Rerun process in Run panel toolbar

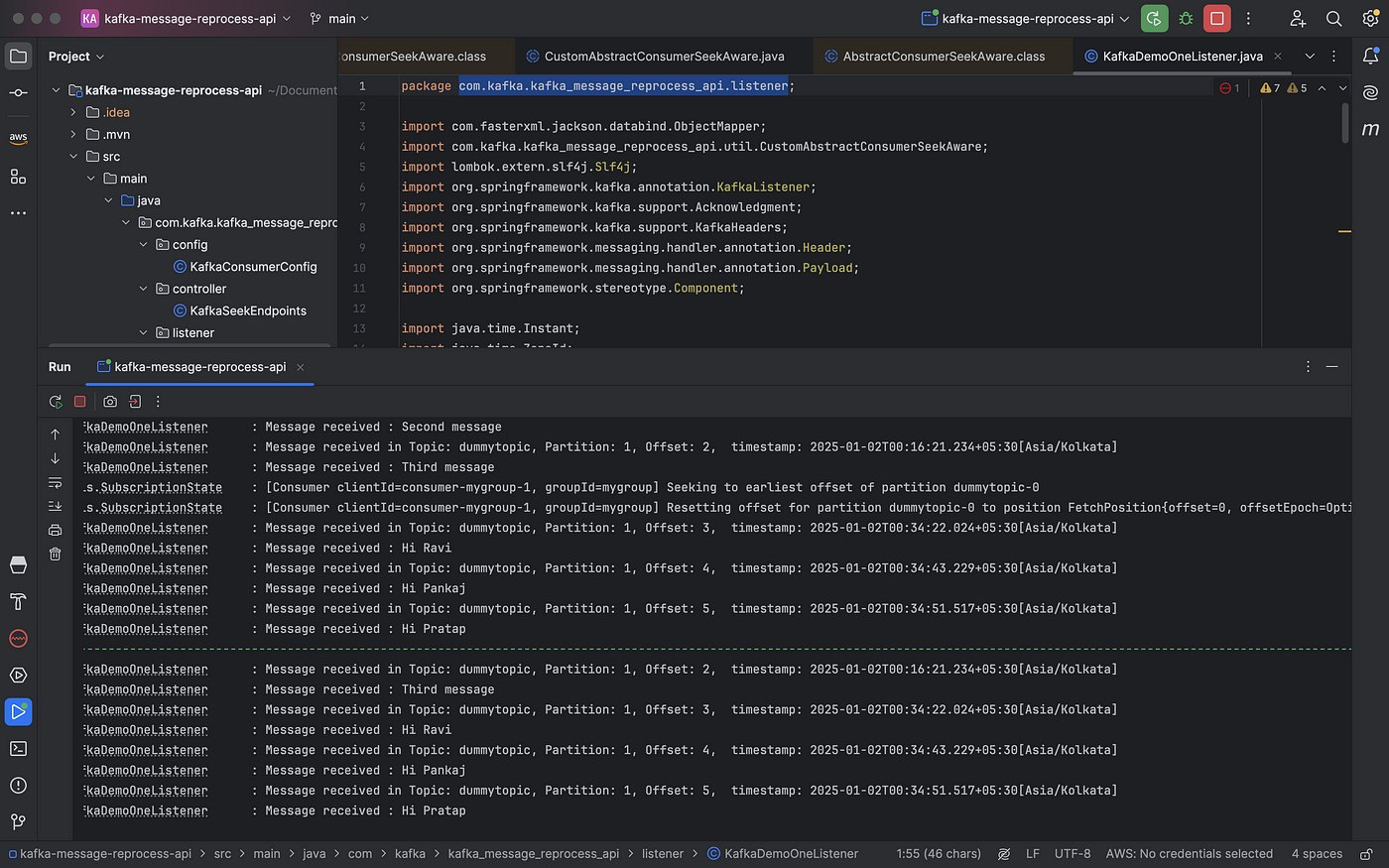coord(56,402)
